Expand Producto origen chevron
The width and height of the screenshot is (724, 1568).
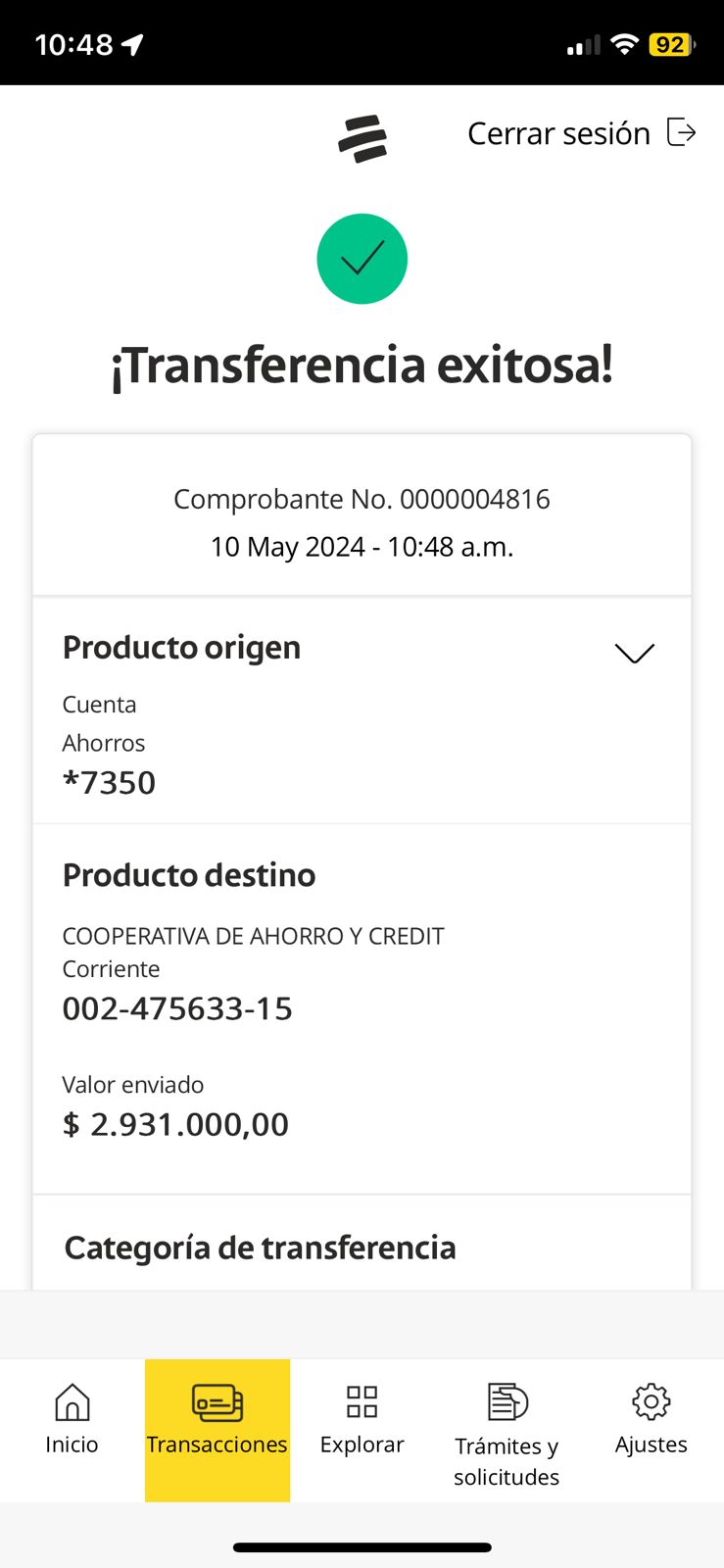click(634, 653)
